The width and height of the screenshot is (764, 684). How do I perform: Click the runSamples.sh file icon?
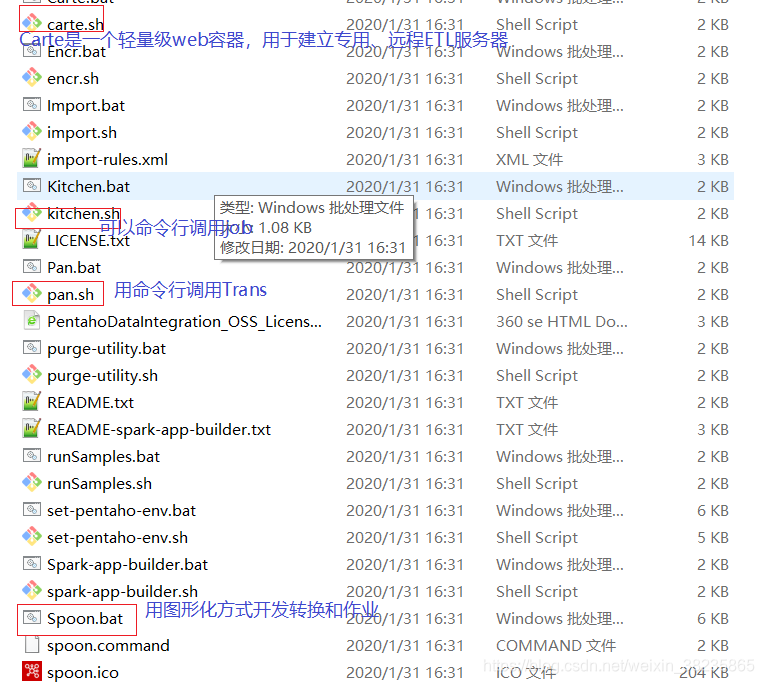pos(32,482)
